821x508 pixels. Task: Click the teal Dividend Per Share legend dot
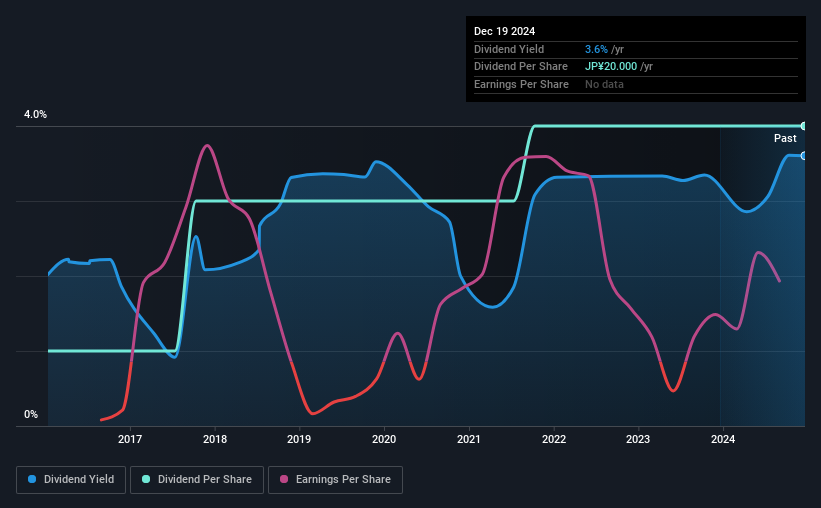(146, 479)
